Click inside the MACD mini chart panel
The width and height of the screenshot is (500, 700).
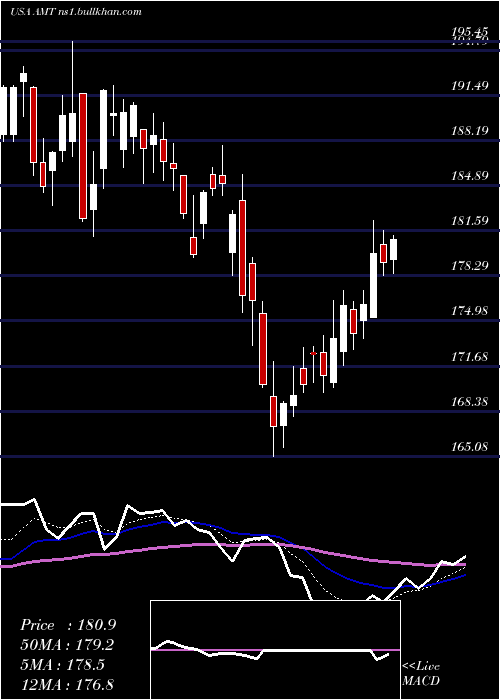pos(275,650)
